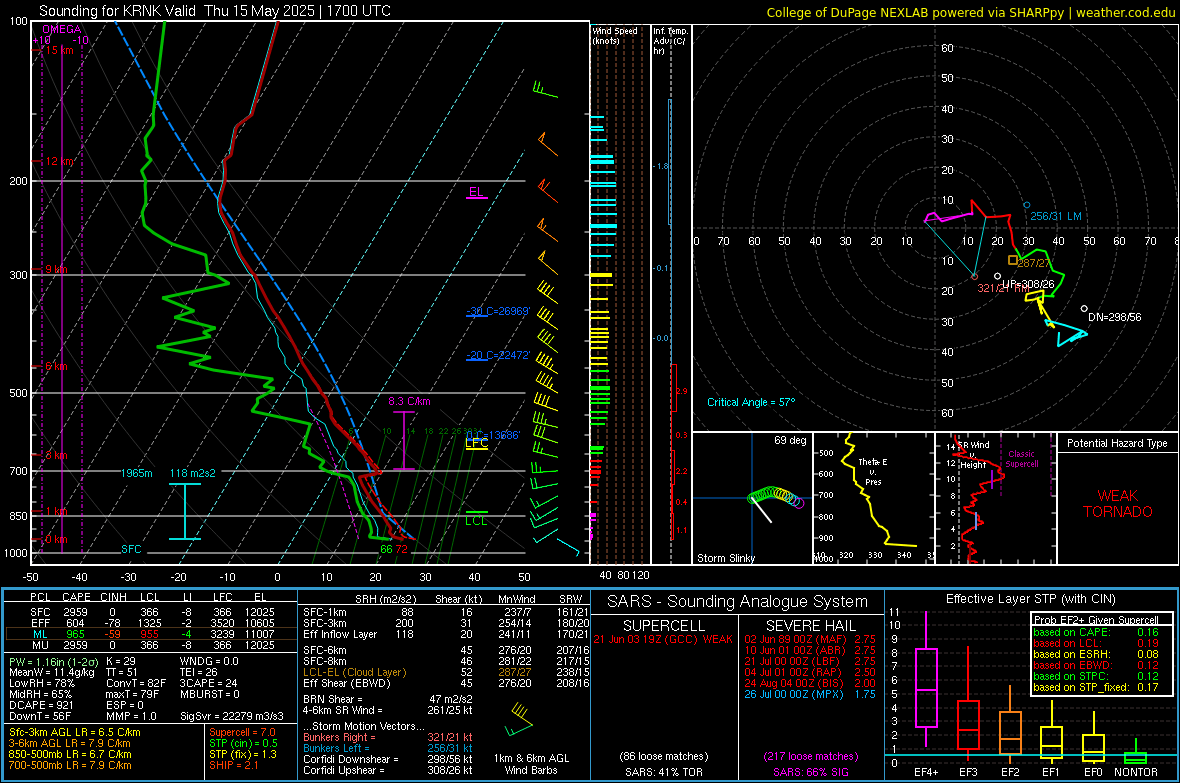Click the 'SARS: 41% TOR' result
The width and height of the screenshot is (1180, 783).
[665, 772]
